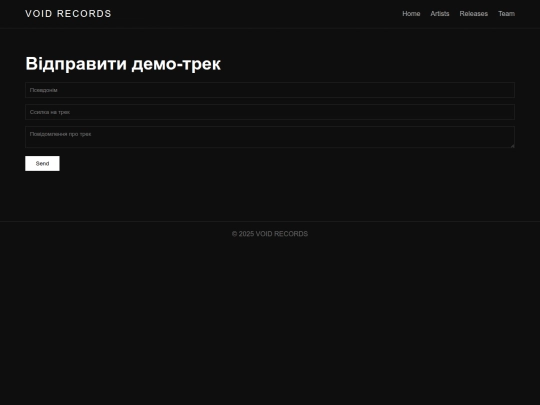Focus the Ссилка на трек input field
540x405 pixels.
270,112
